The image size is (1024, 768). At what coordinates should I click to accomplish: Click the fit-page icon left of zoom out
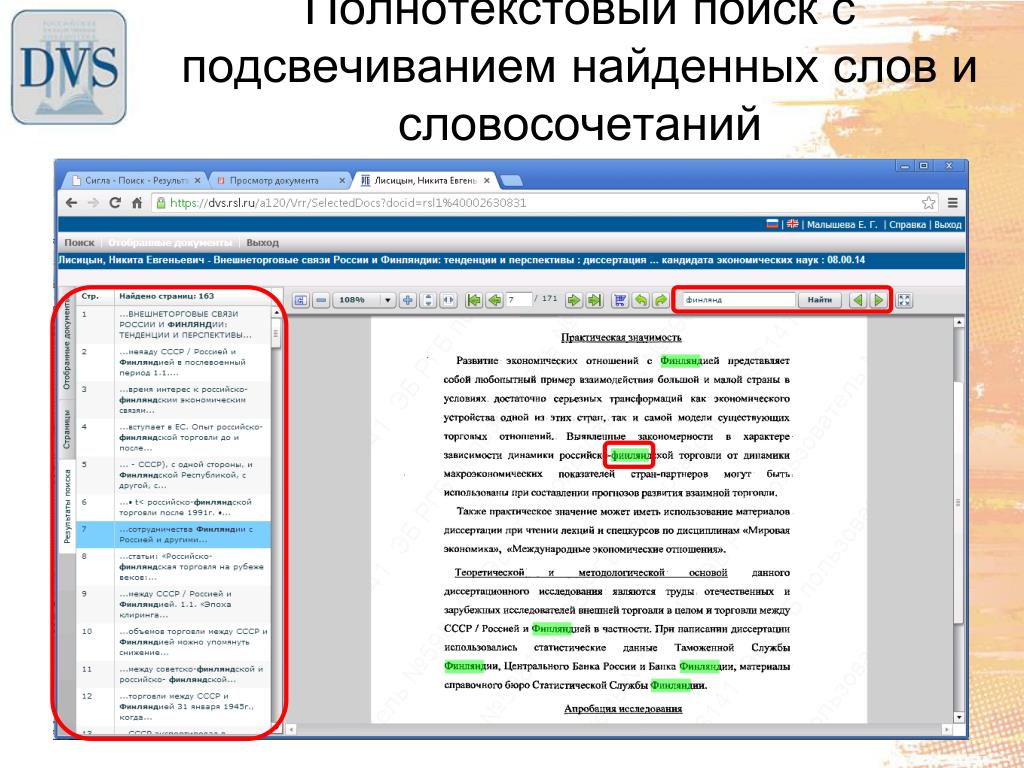[x=300, y=300]
